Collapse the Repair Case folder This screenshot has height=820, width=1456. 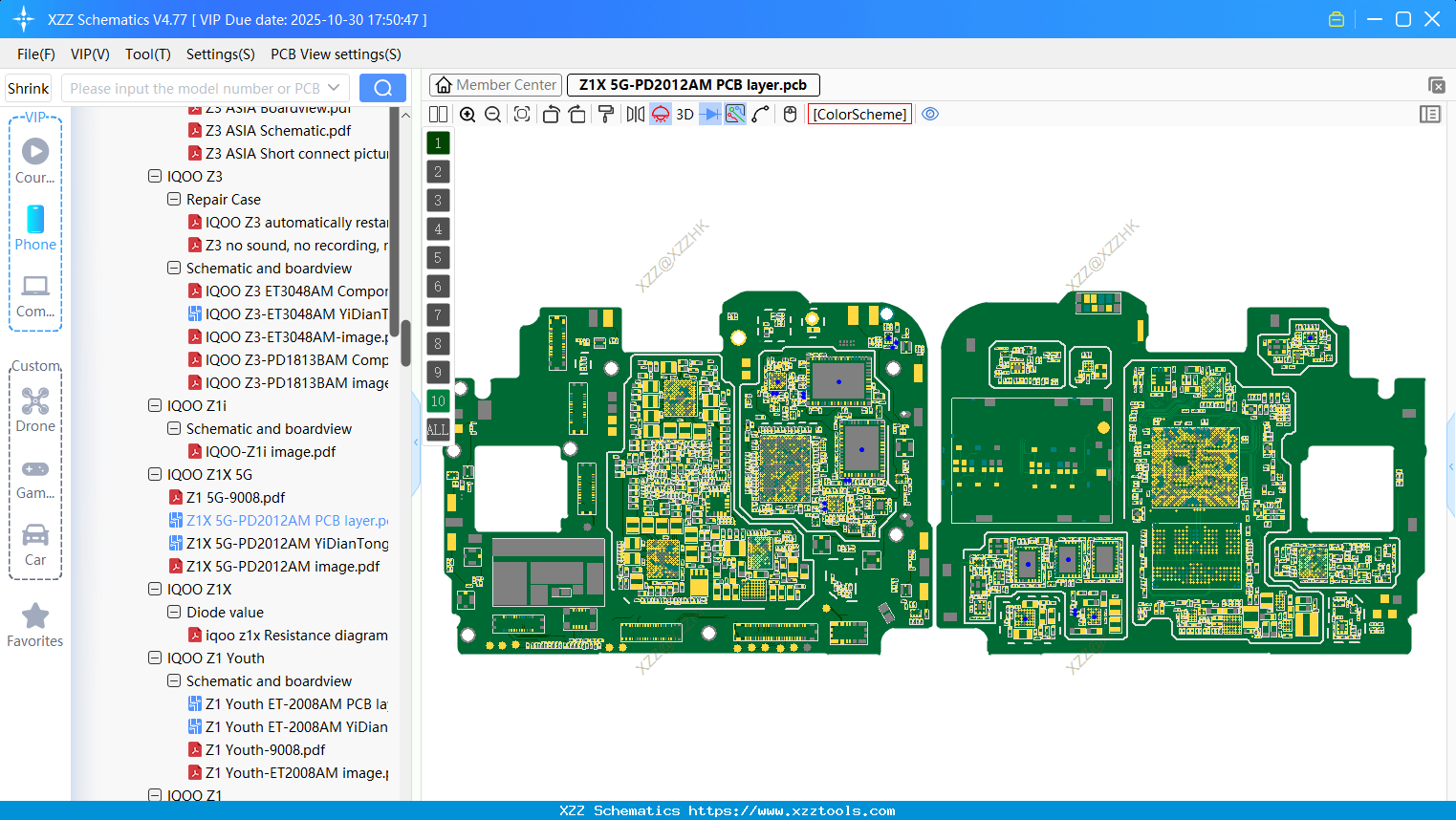(174, 199)
